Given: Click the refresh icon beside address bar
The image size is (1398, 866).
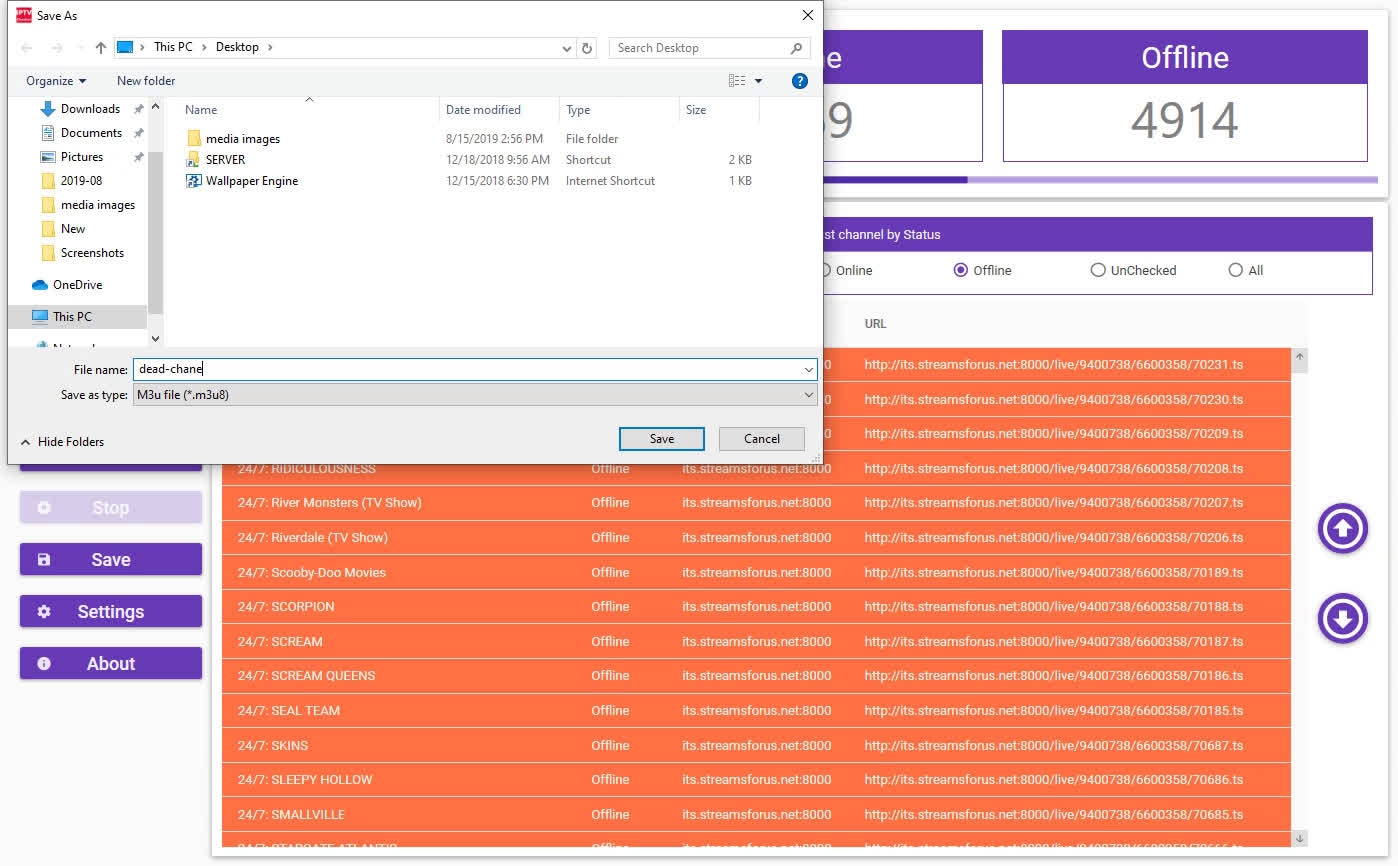Looking at the screenshot, I should [x=588, y=48].
